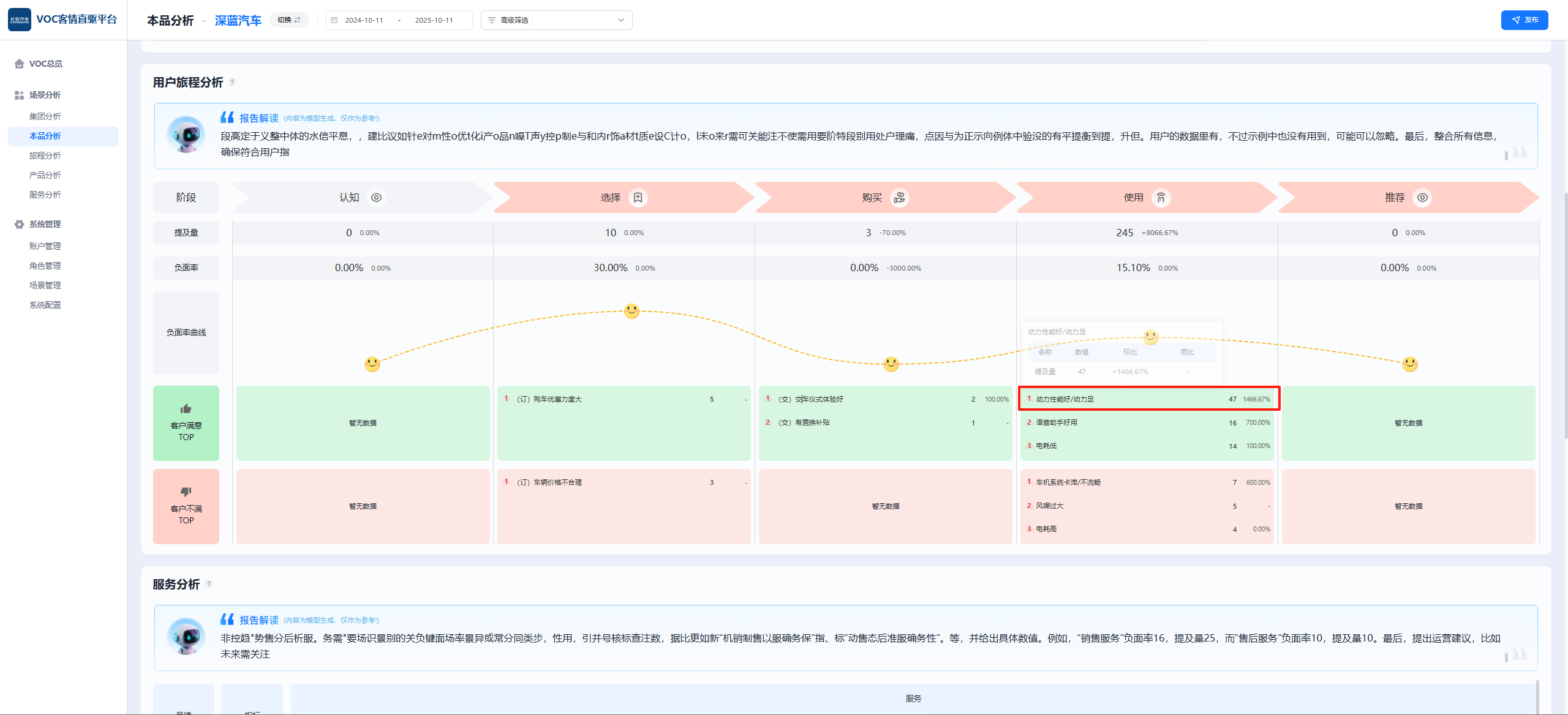Collapse the 场景分析 sidebar group
Screen dimensions: 1568x715
[45, 95]
